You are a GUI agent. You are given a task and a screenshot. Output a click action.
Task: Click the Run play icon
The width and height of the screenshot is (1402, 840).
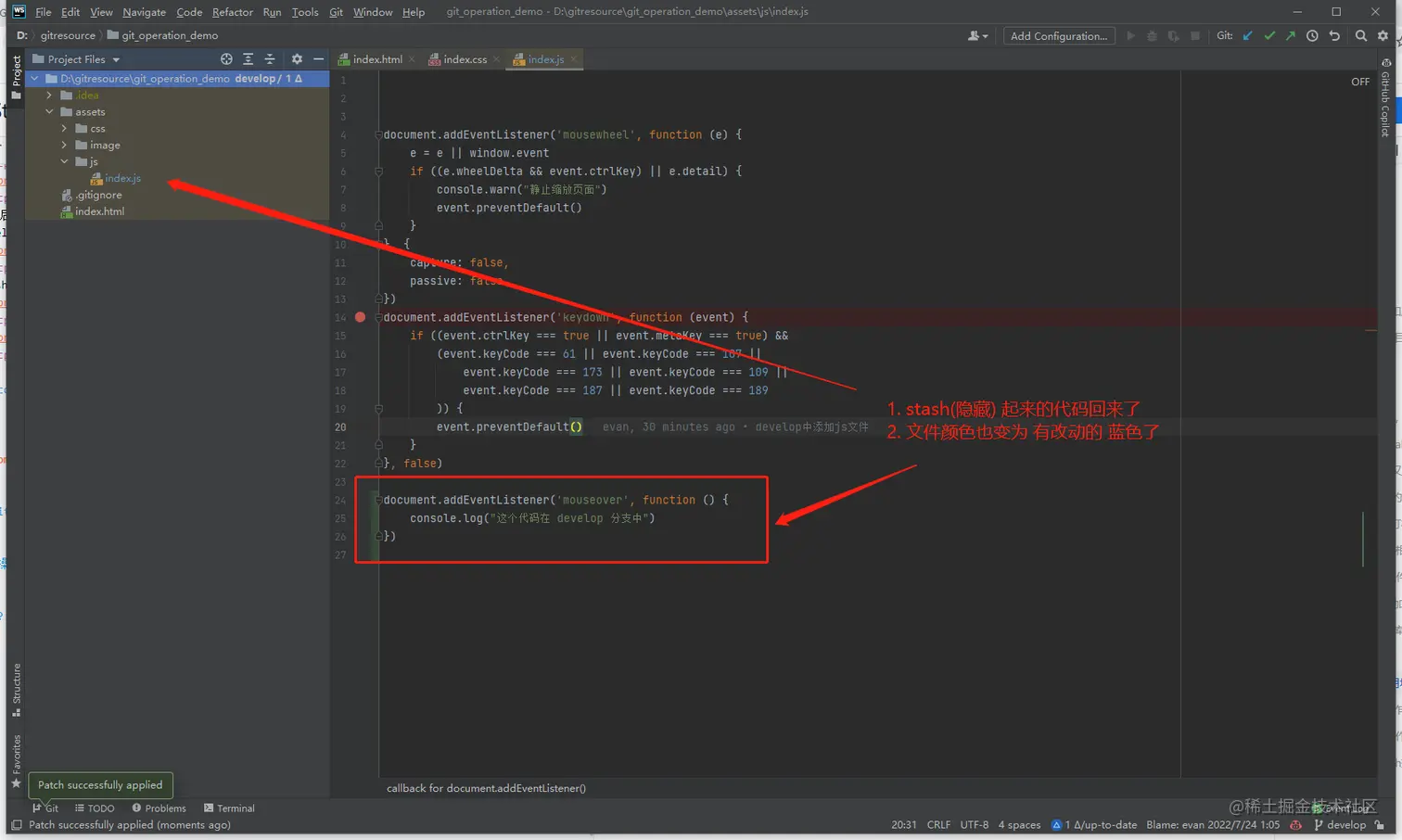click(x=1130, y=36)
